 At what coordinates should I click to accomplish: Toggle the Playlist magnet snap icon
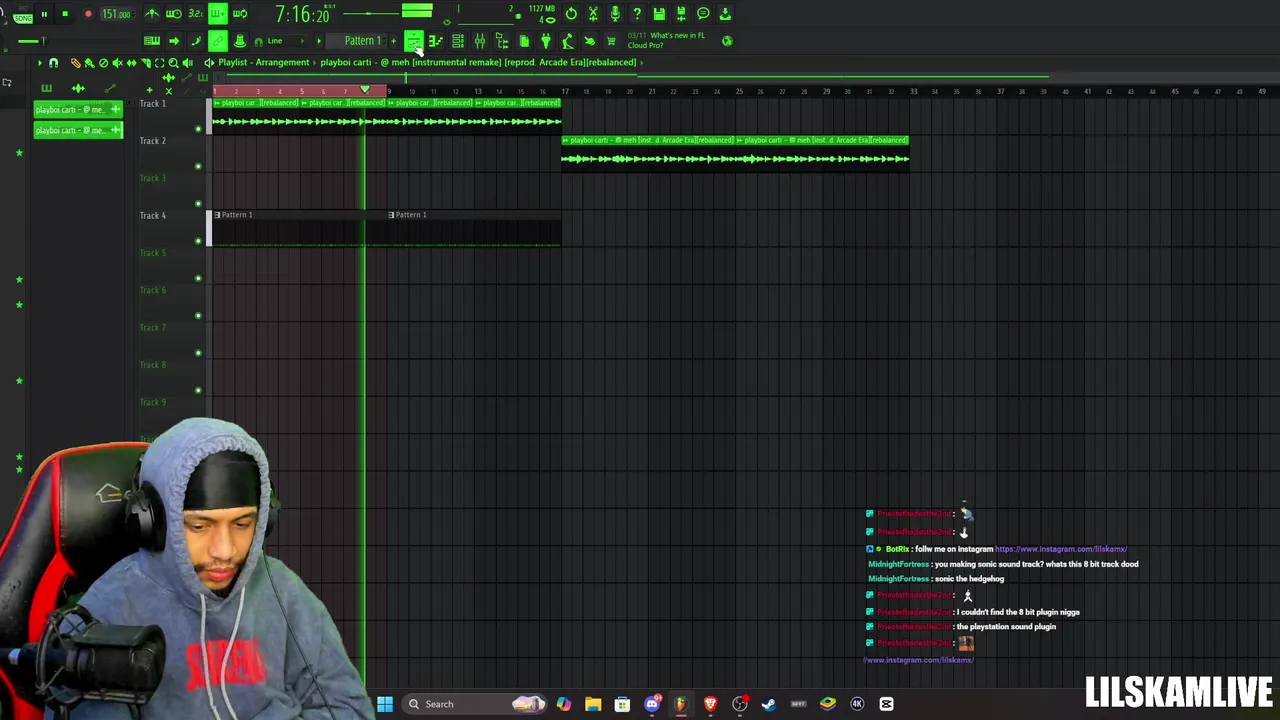click(54, 63)
